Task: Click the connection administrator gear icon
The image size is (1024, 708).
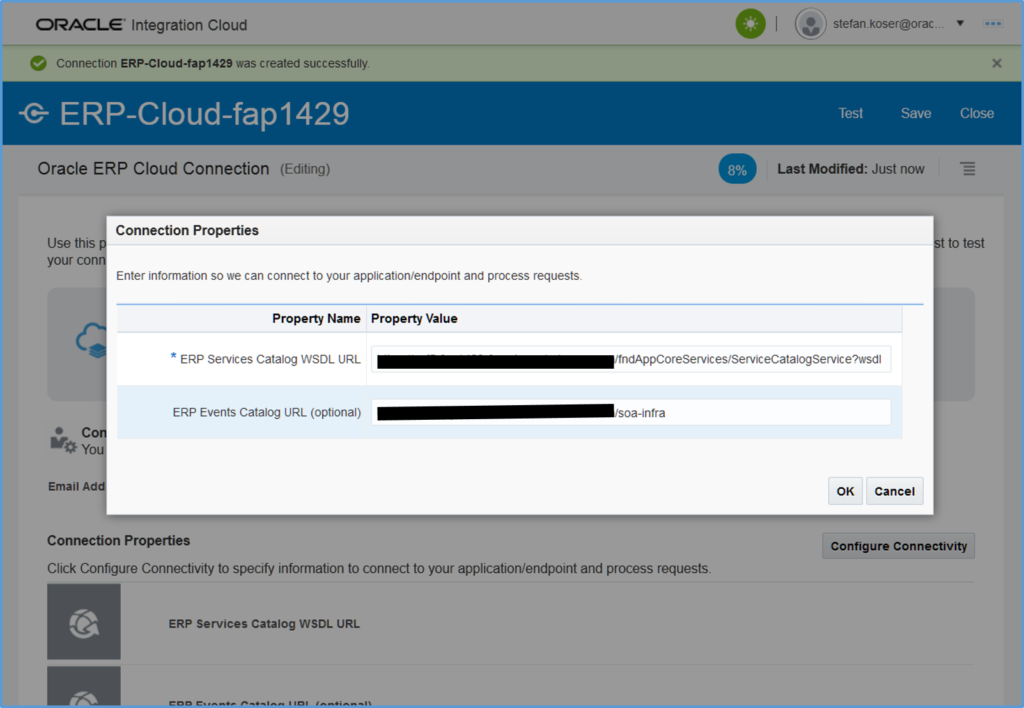Action: (63, 440)
